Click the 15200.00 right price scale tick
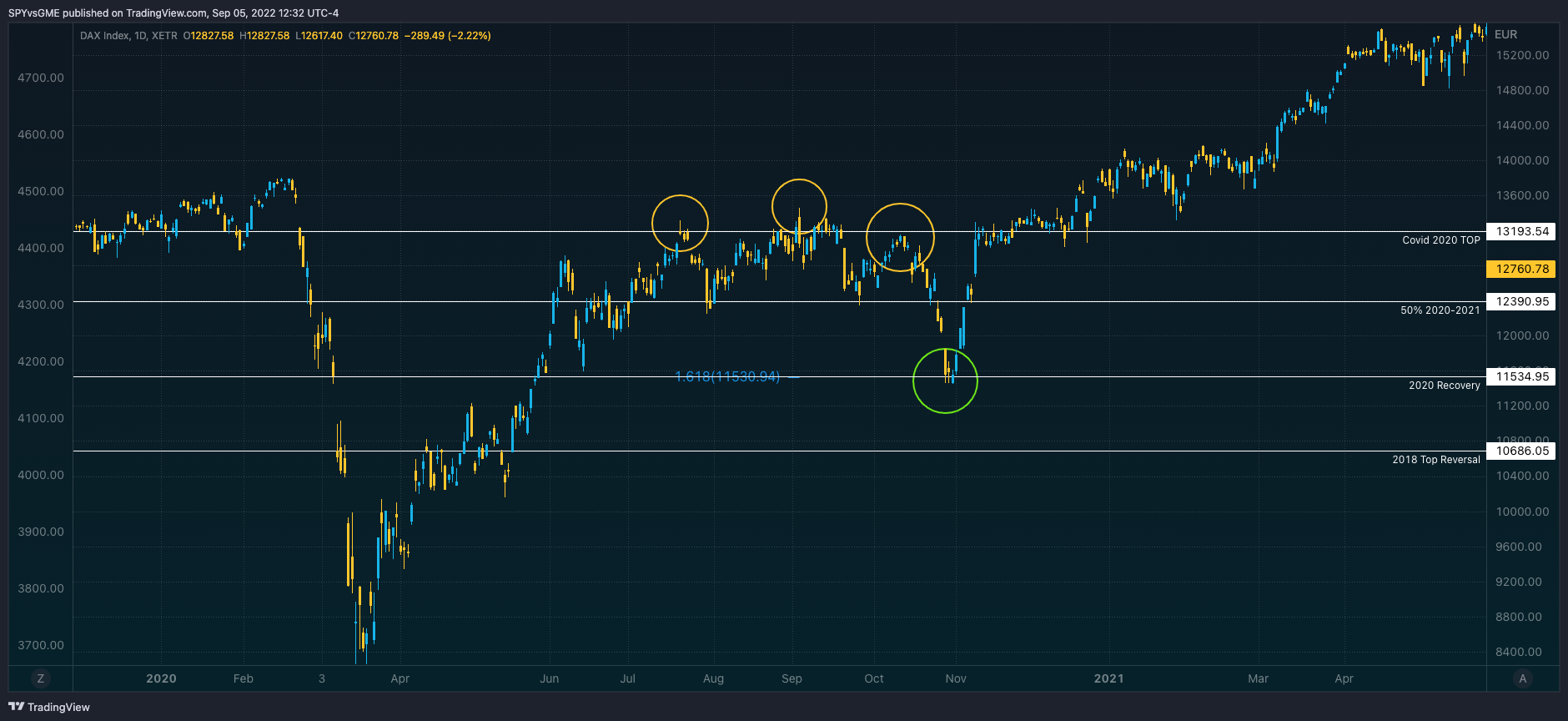The image size is (1568, 721). (x=1522, y=55)
